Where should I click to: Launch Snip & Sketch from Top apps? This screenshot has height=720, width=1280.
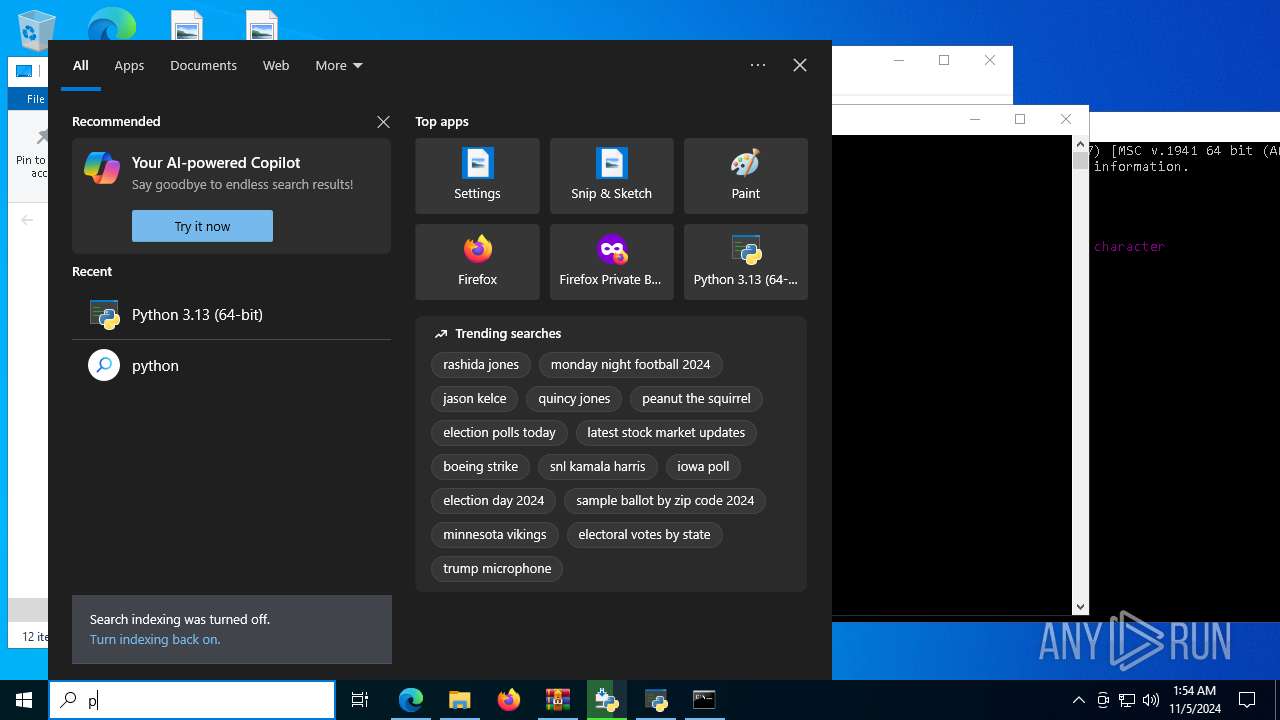(611, 176)
